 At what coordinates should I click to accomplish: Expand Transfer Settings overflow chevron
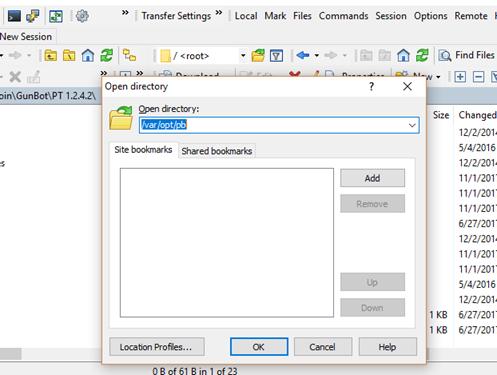[x=219, y=13]
